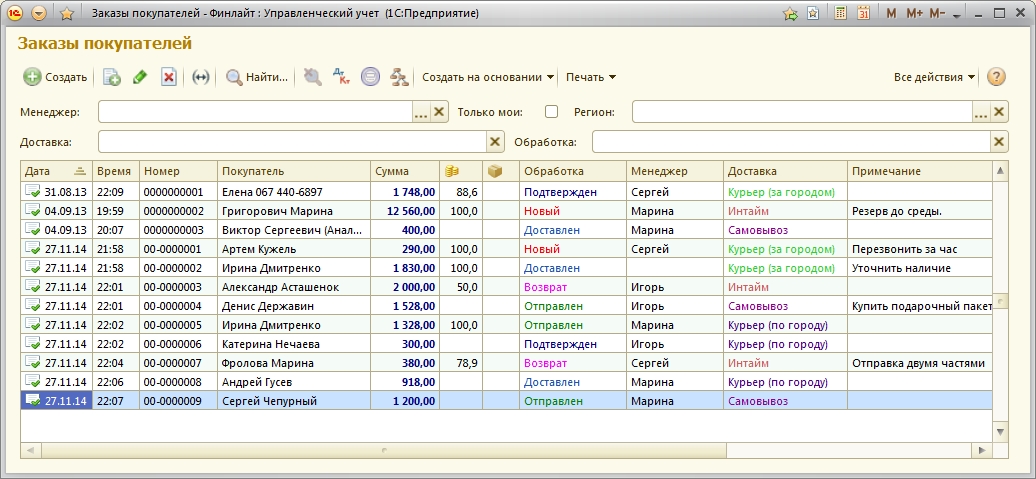This screenshot has height=479, width=1036.
Task: Expand the Все действия menu
Action: coord(934,77)
